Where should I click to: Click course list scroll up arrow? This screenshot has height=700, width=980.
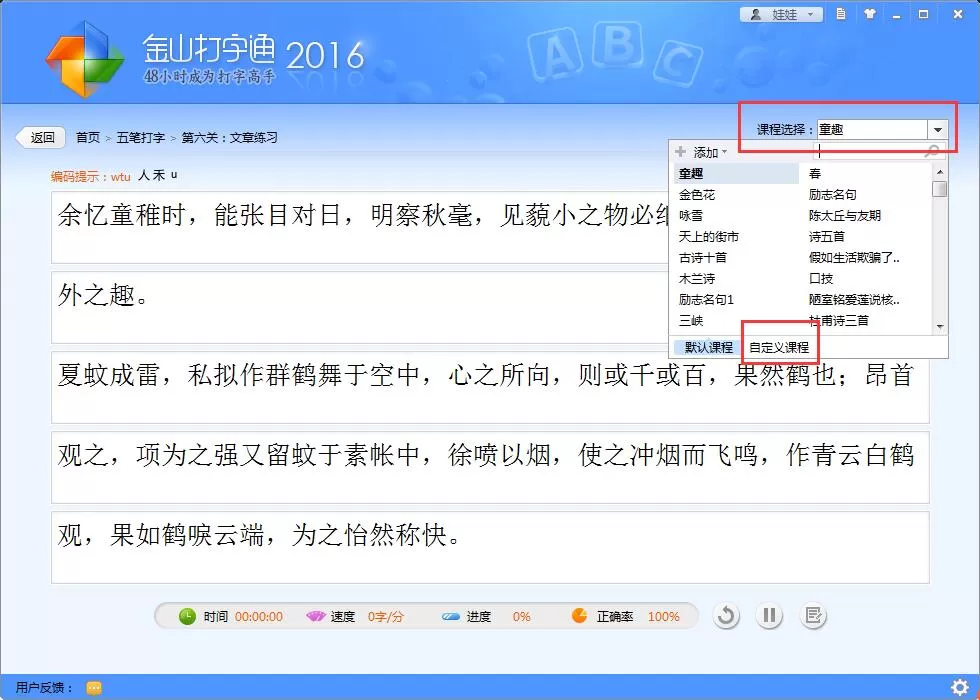939,171
